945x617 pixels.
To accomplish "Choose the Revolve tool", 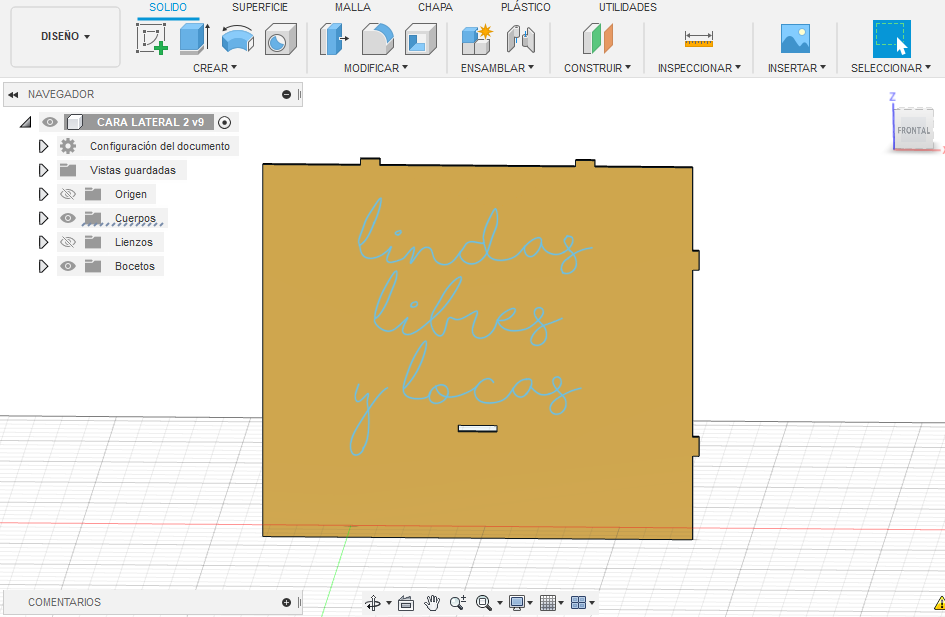I will point(237,39).
